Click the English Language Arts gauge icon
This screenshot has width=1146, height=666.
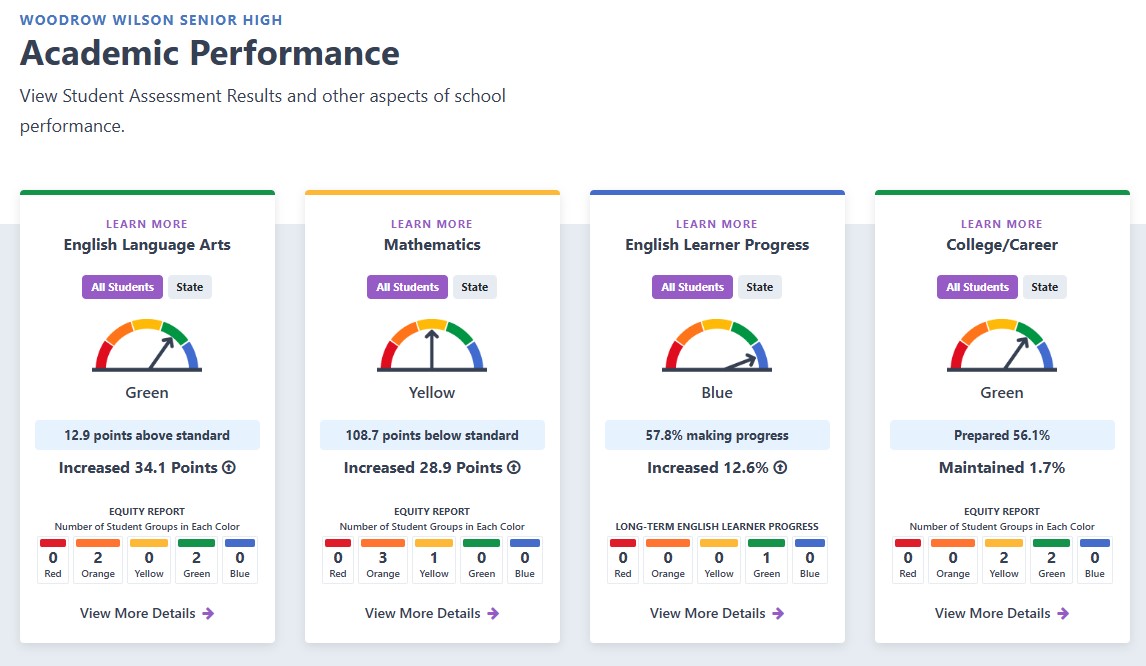click(147, 345)
